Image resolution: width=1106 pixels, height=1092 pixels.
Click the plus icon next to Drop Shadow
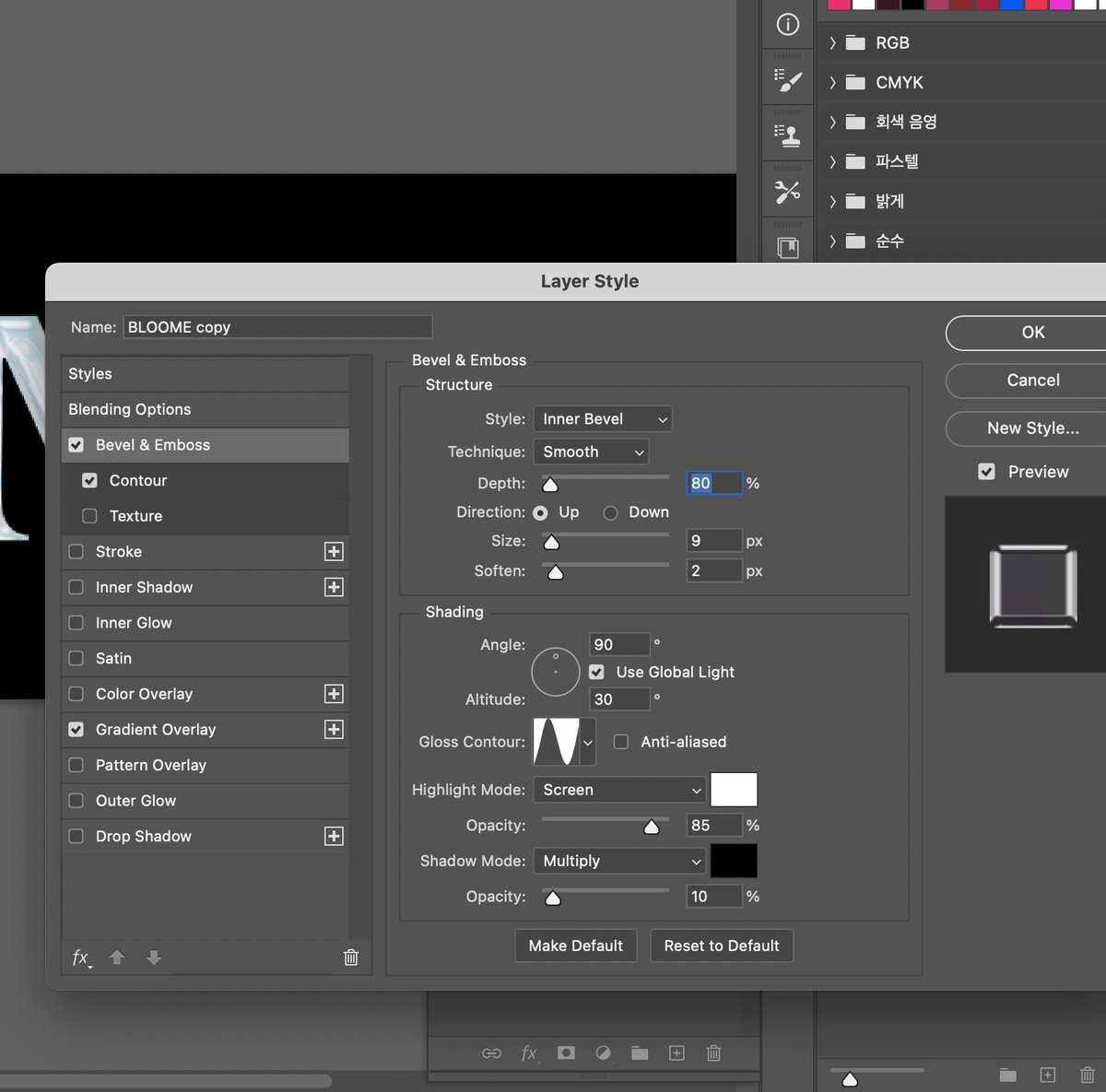pyautogui.click(x=334, y=836)
